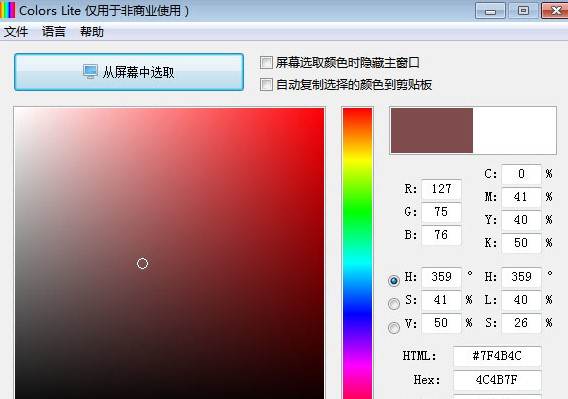Click the Hex field showing 4C4B7F
Image resolution: width=568 pixels, height=399 pixels.
pyautogui.click(x=497, y=380)
